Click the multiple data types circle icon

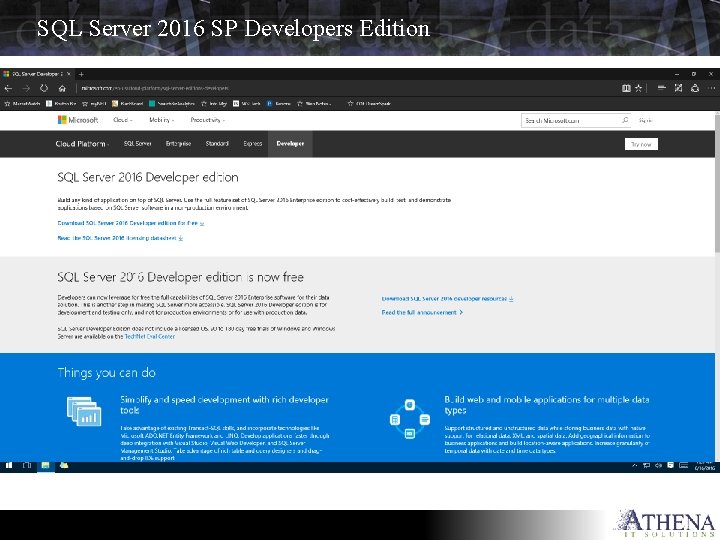(410, 419)
